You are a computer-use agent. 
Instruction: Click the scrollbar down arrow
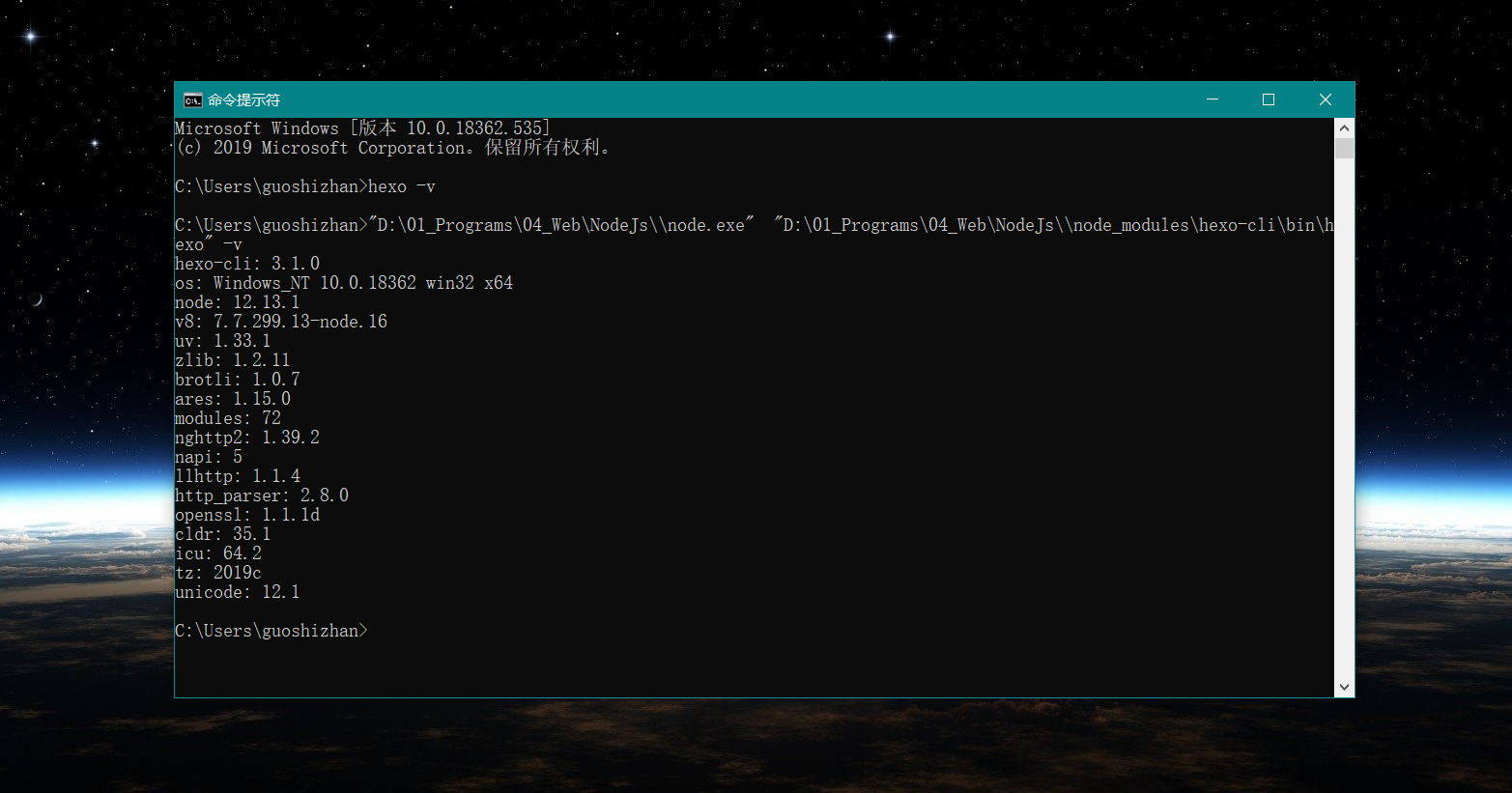(1344, 687)
